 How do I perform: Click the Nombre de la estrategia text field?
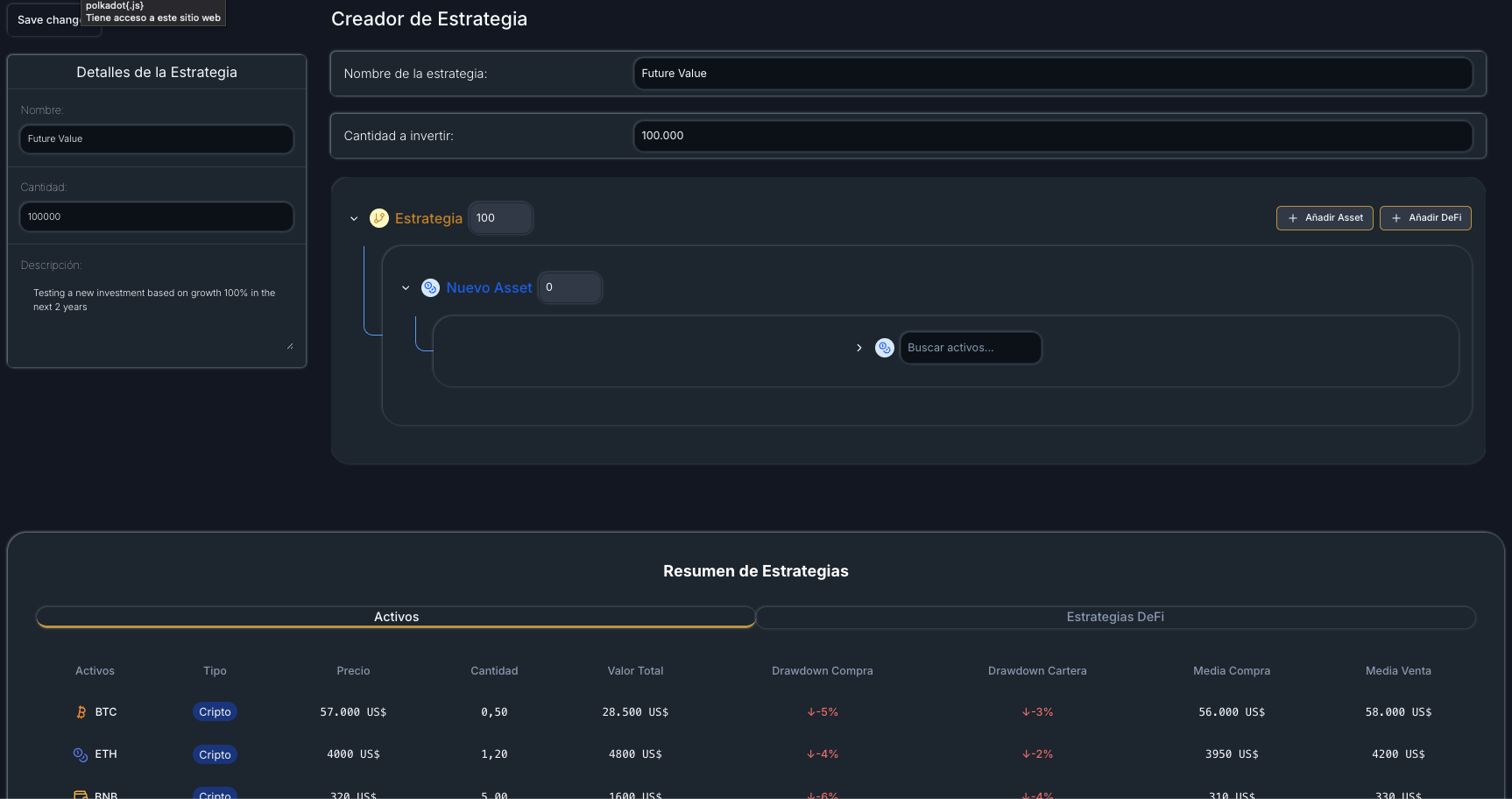click(x=1052, y=74)
